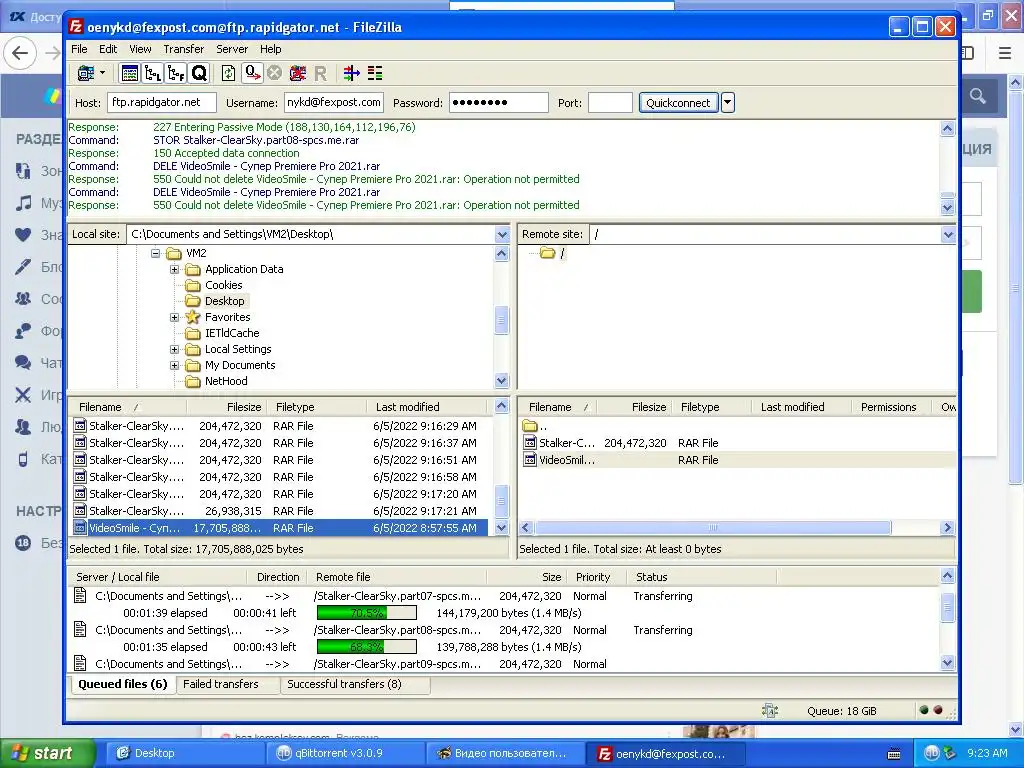Toggle display of the message log

coord(130,73)
